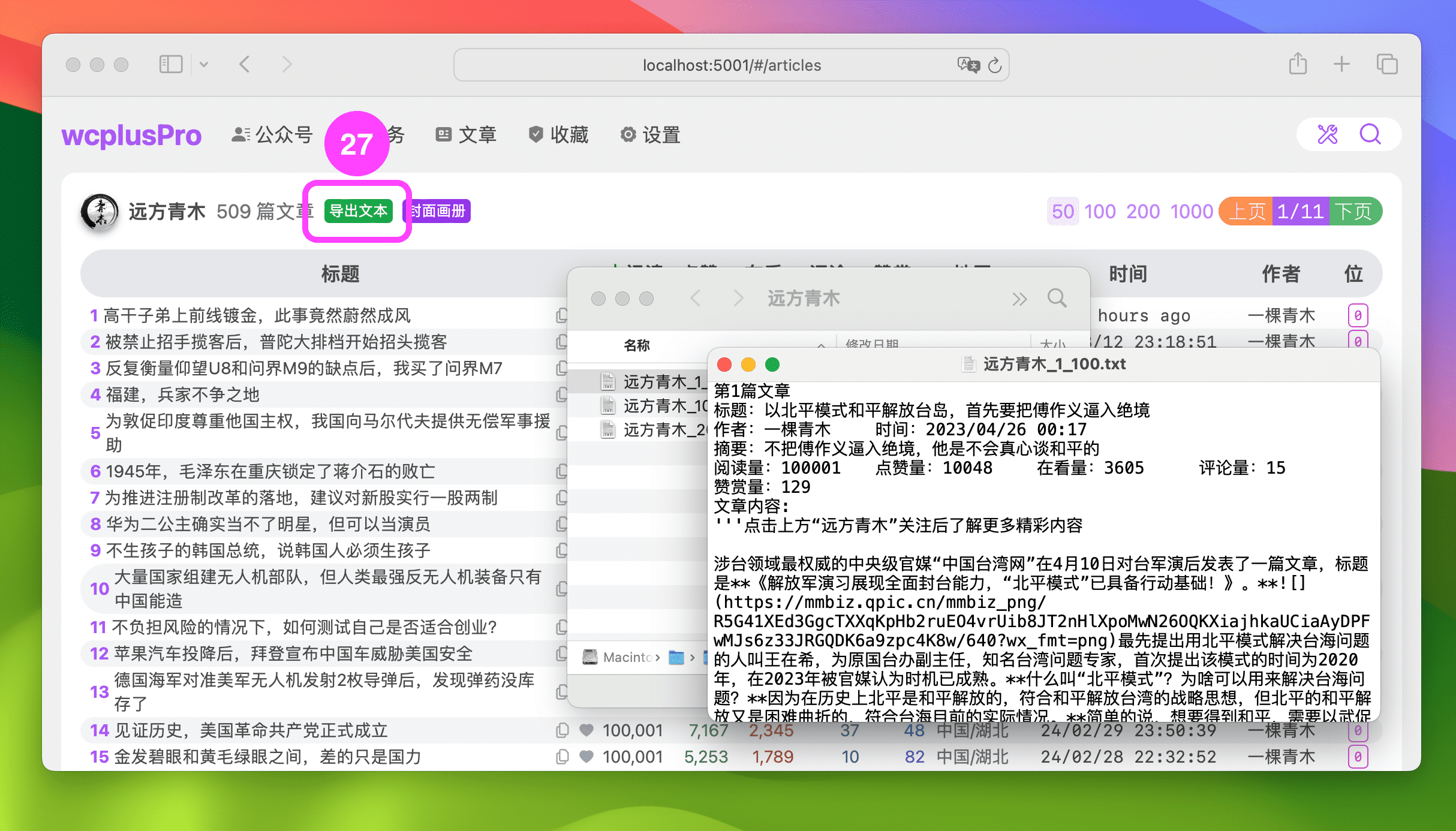The image size is (1456, 831).
Task: Go to next page with 下页
Action: 1353,211
